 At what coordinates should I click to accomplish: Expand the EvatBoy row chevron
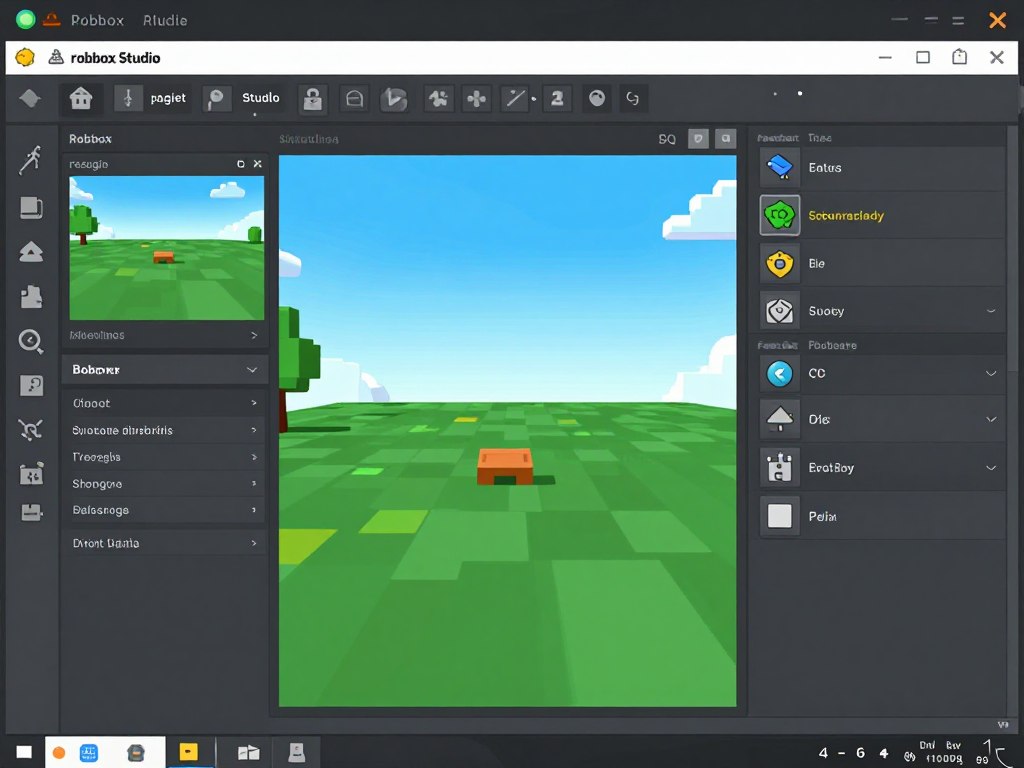click(991, 468)
